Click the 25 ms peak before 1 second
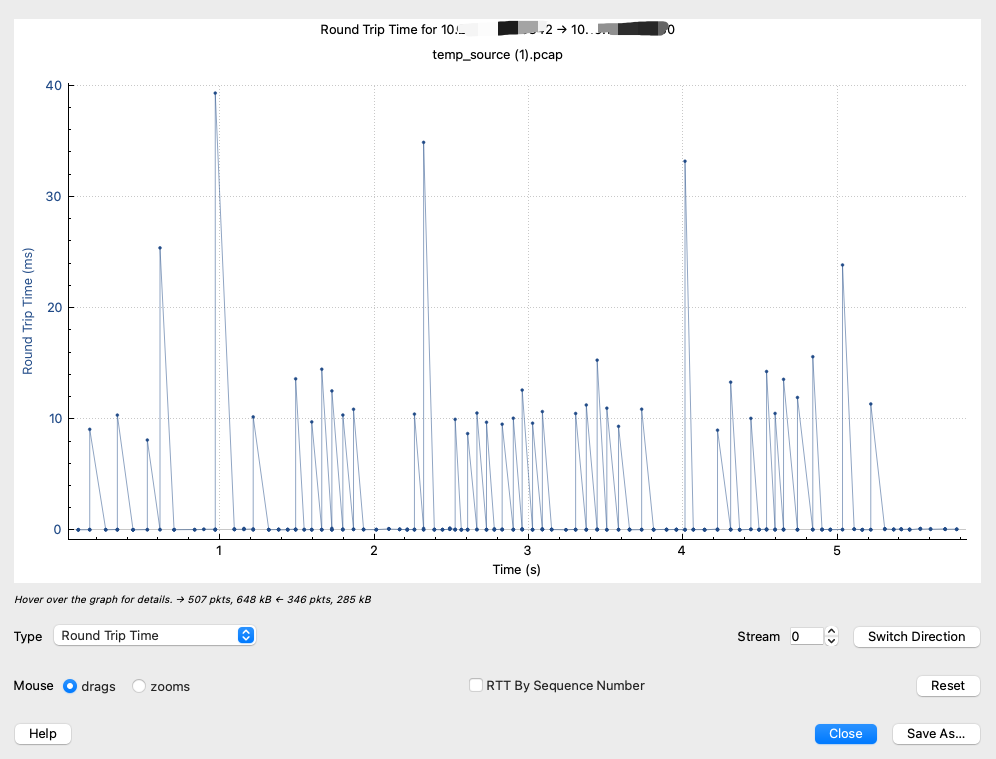The width and height of the screenshot is (996, 759). [x=160, y=248]
